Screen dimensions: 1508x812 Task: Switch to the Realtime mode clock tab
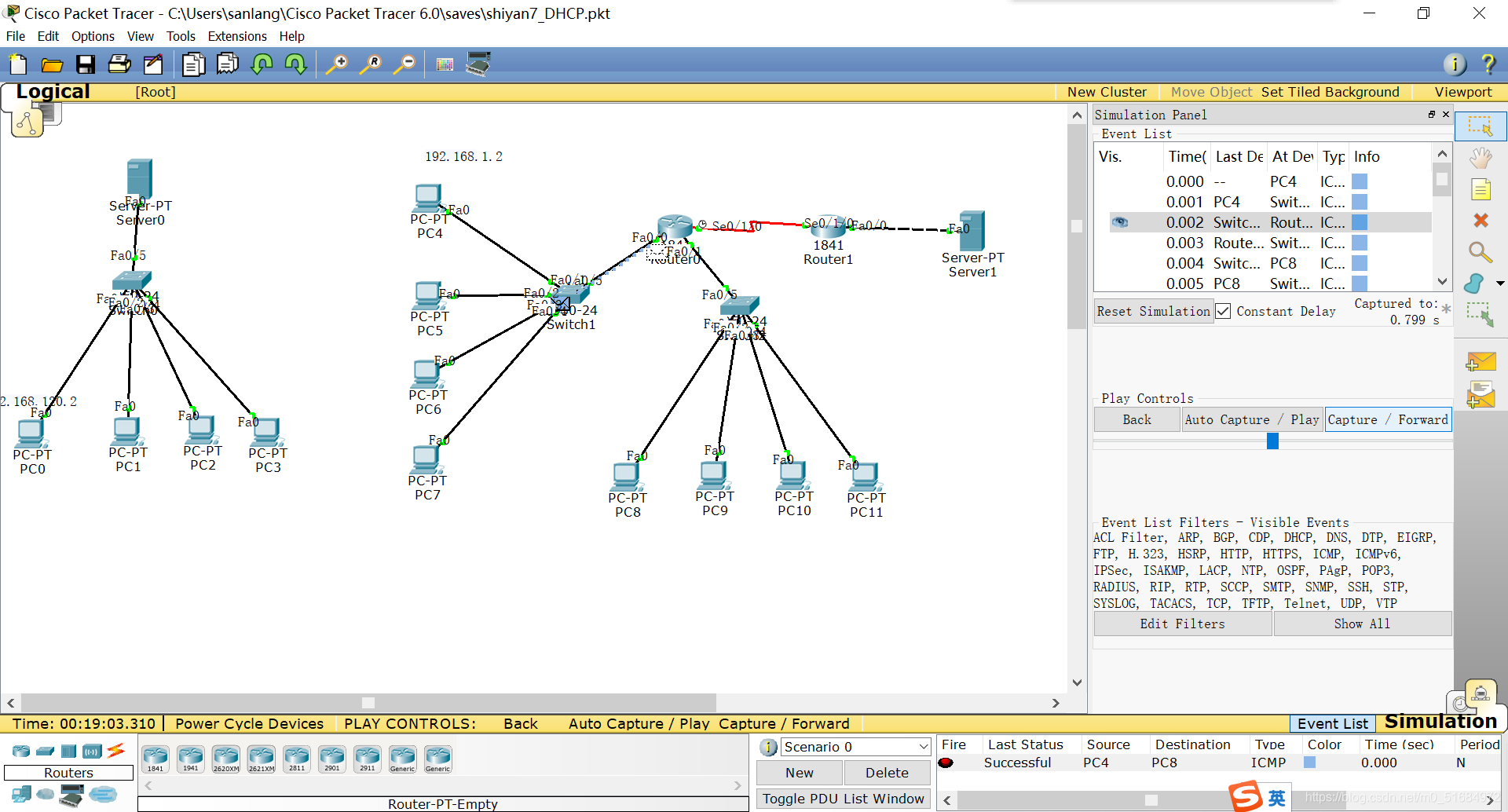(1460, 703)
